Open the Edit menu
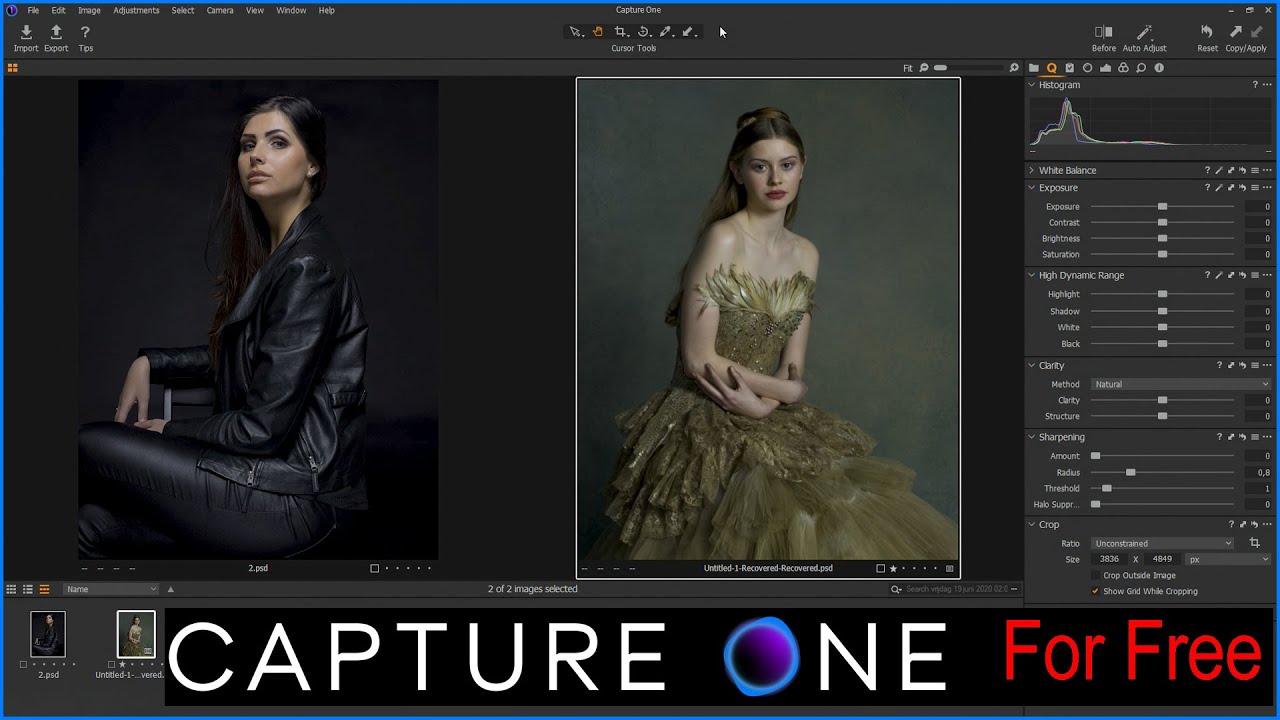Screen dimensions: 1280x720 [x=59, y=10]
